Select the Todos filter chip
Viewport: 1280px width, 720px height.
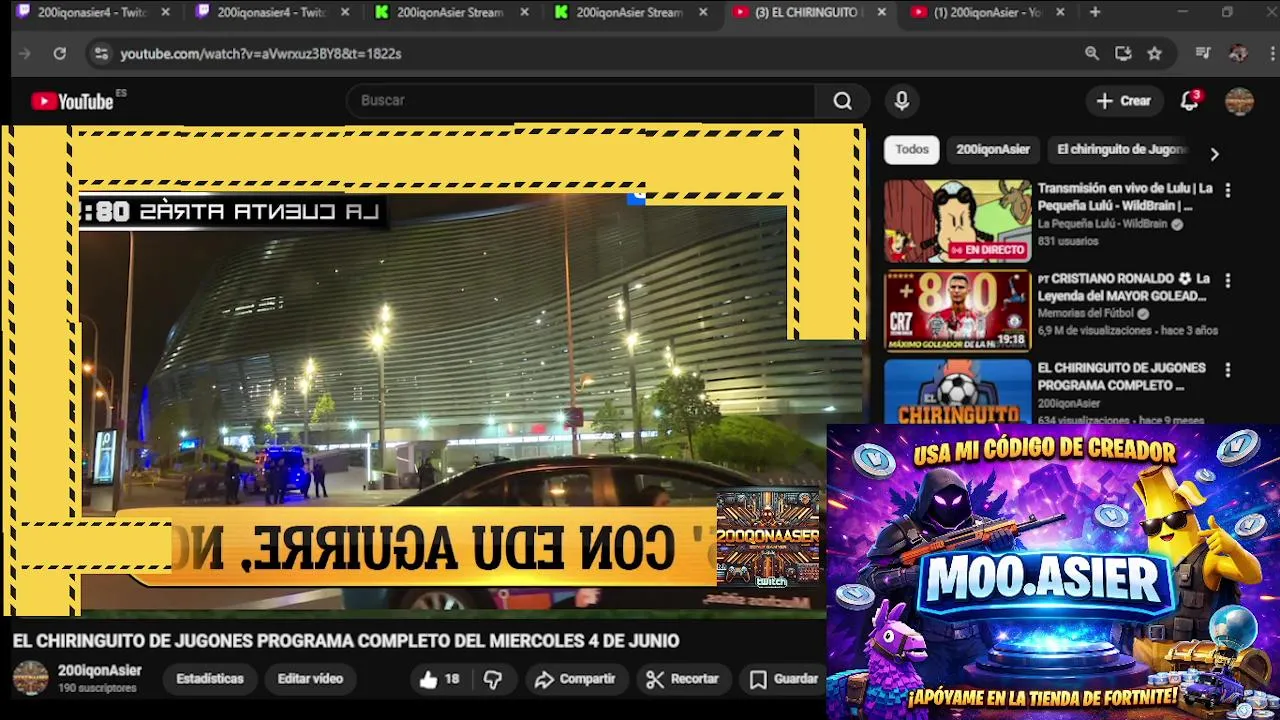[x=912, y=149]
